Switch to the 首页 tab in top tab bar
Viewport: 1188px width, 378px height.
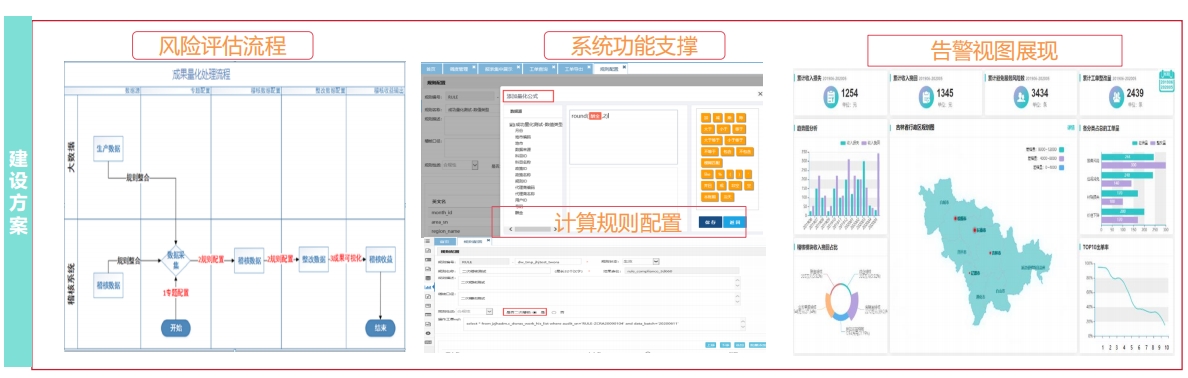pos(430,69)
